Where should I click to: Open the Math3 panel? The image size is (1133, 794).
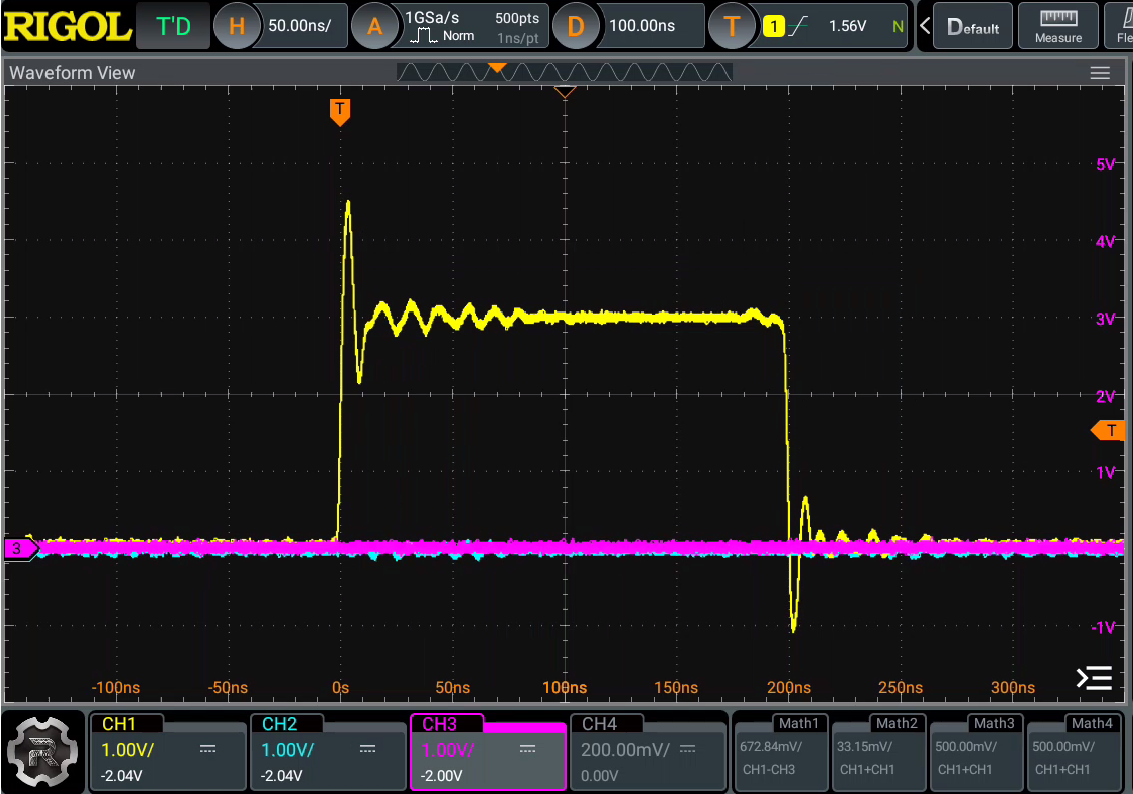point(976,753)
